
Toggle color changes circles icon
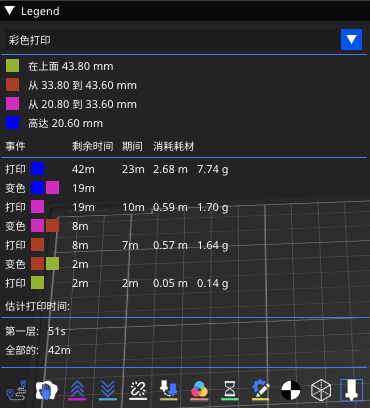click(x=199, y=390)
